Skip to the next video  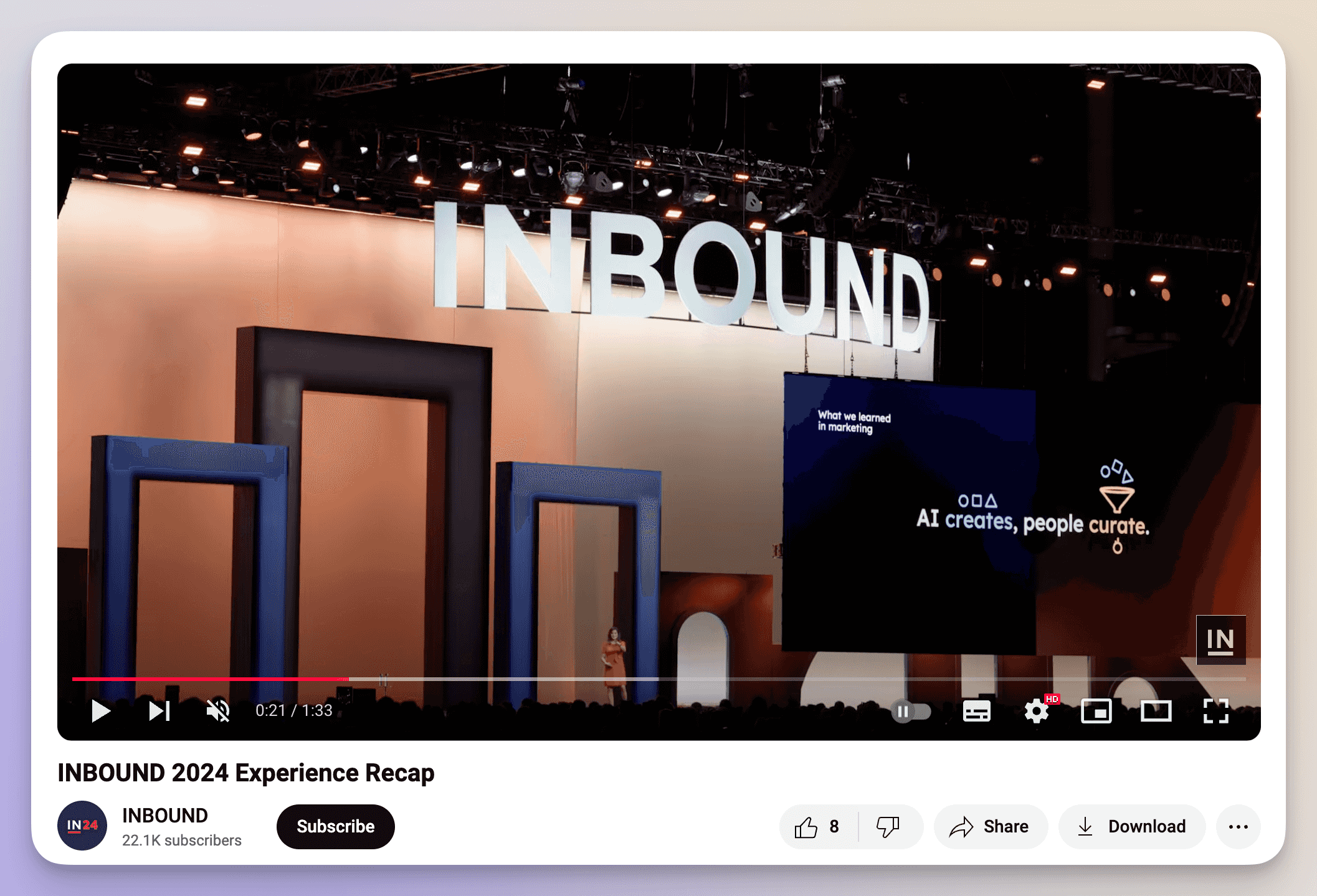pos(159,711)
